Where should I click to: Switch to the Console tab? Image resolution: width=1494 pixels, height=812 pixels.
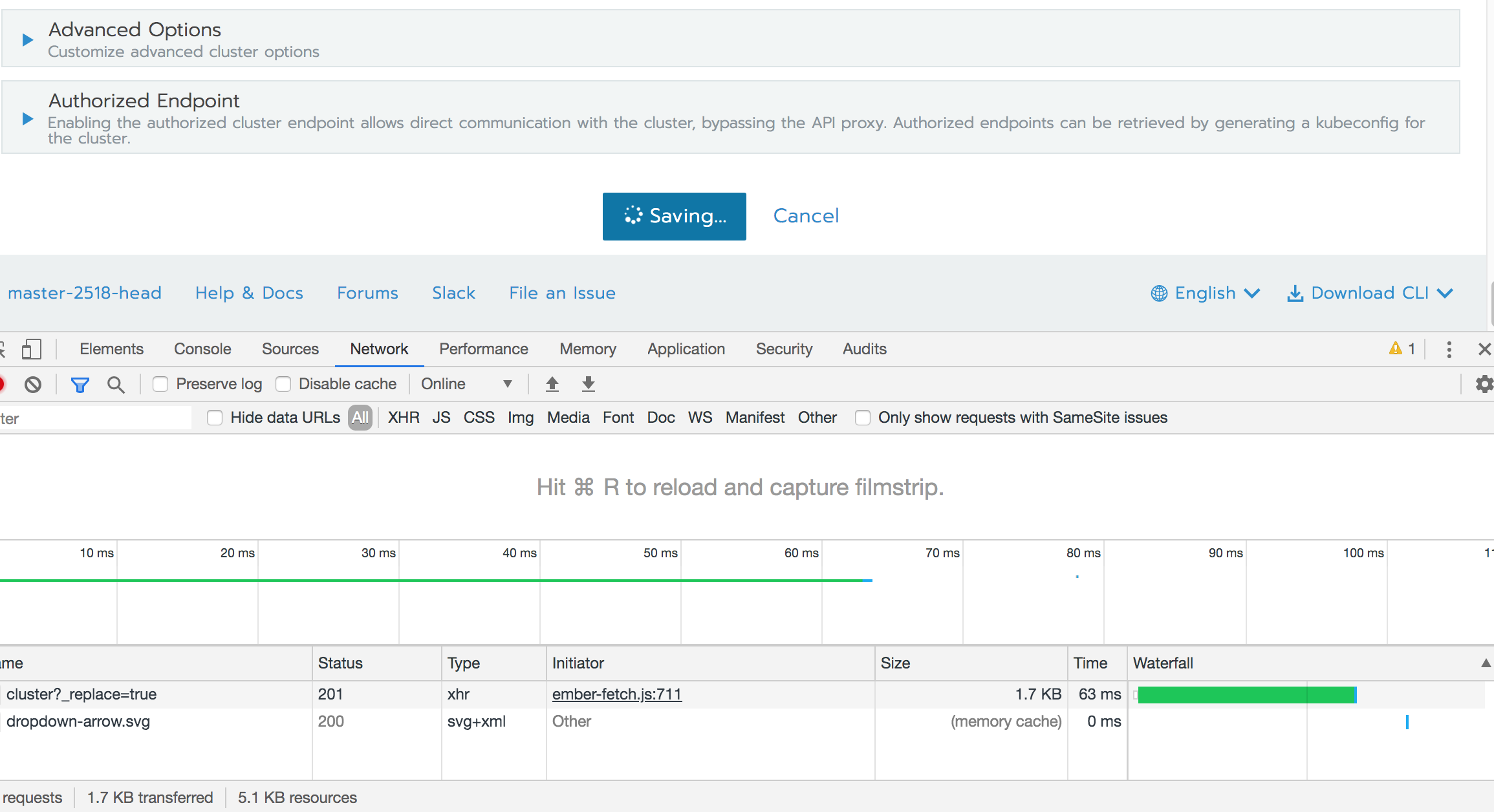(x=202, y=349)
